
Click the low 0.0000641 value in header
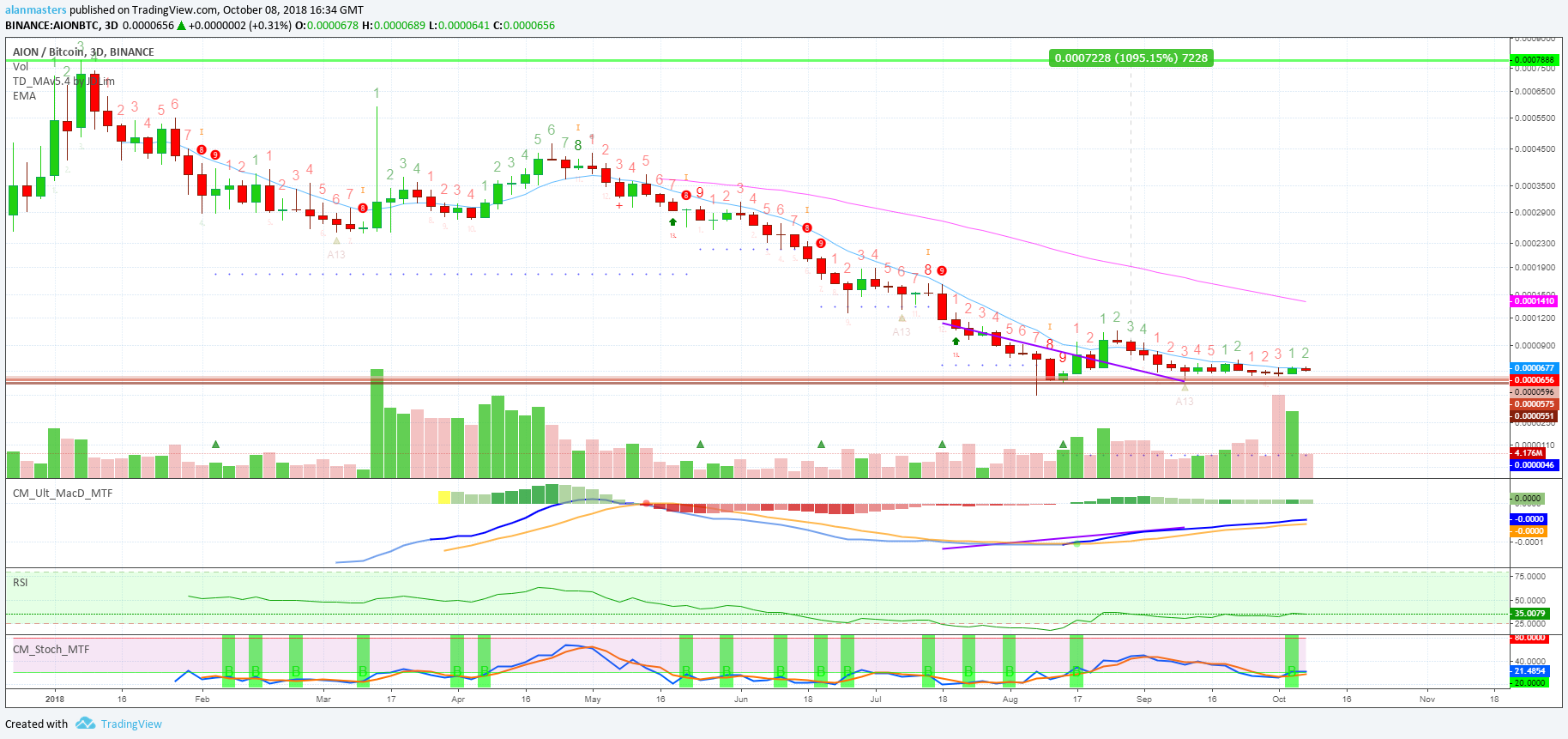click(464, 25)
